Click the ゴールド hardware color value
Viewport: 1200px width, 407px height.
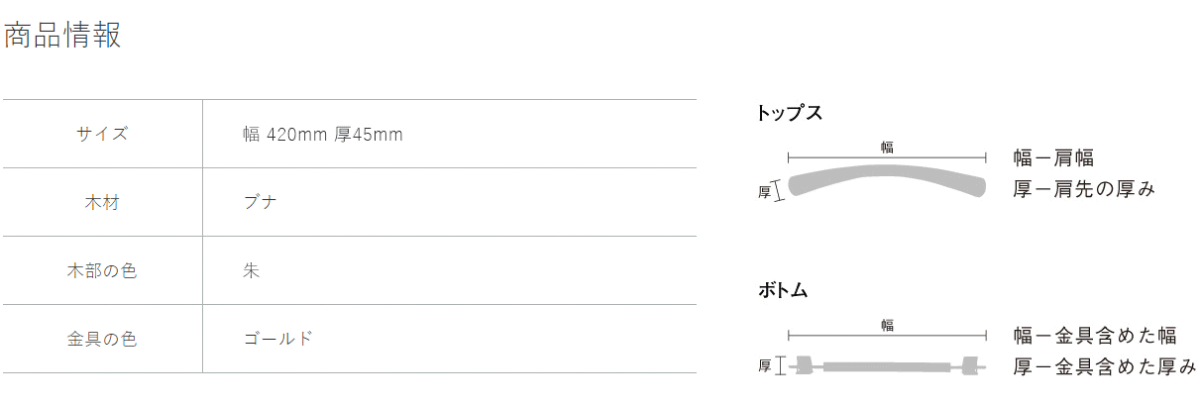[278, 339]
